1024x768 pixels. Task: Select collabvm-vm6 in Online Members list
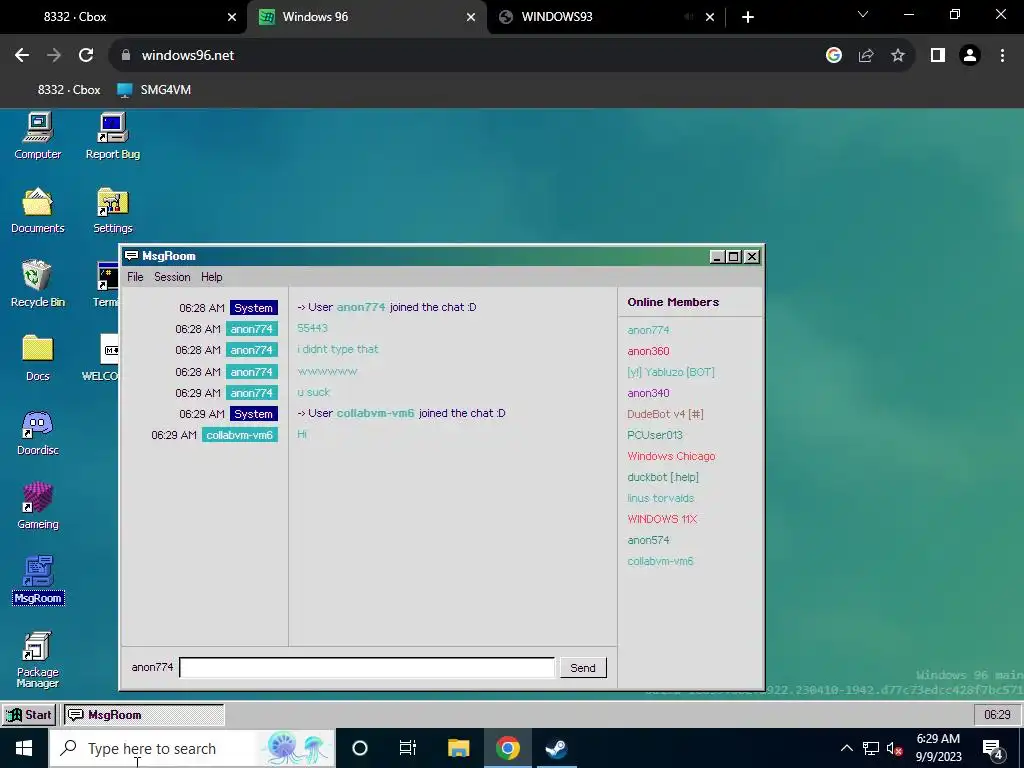[x=660, y=560]
